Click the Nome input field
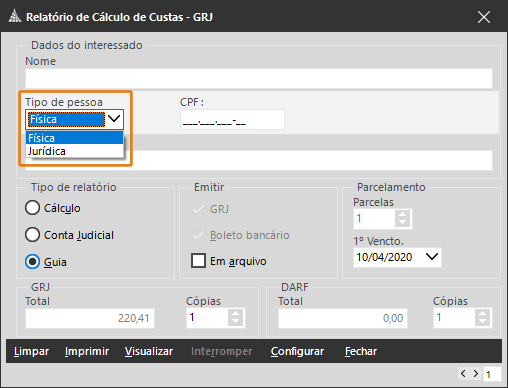Viewport: 508px width, 388px height. pos(259,78)
